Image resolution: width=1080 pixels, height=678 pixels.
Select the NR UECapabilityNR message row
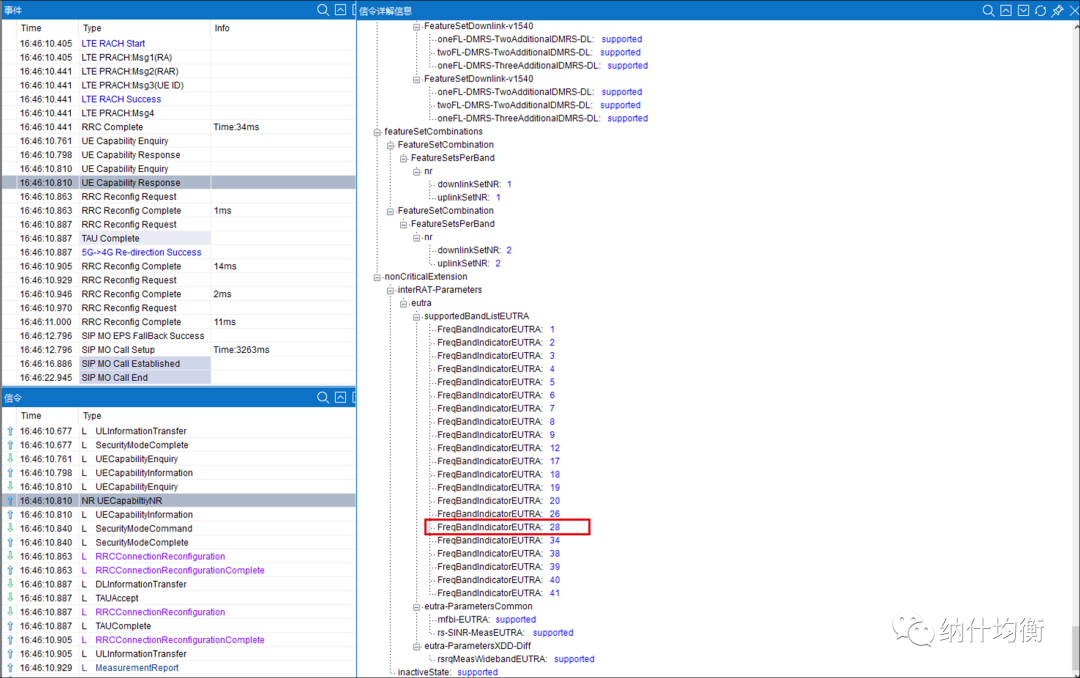coord(178,500)
